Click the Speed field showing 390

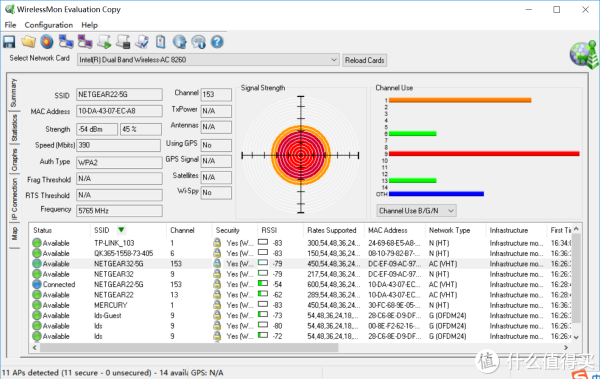pos(119,145)
